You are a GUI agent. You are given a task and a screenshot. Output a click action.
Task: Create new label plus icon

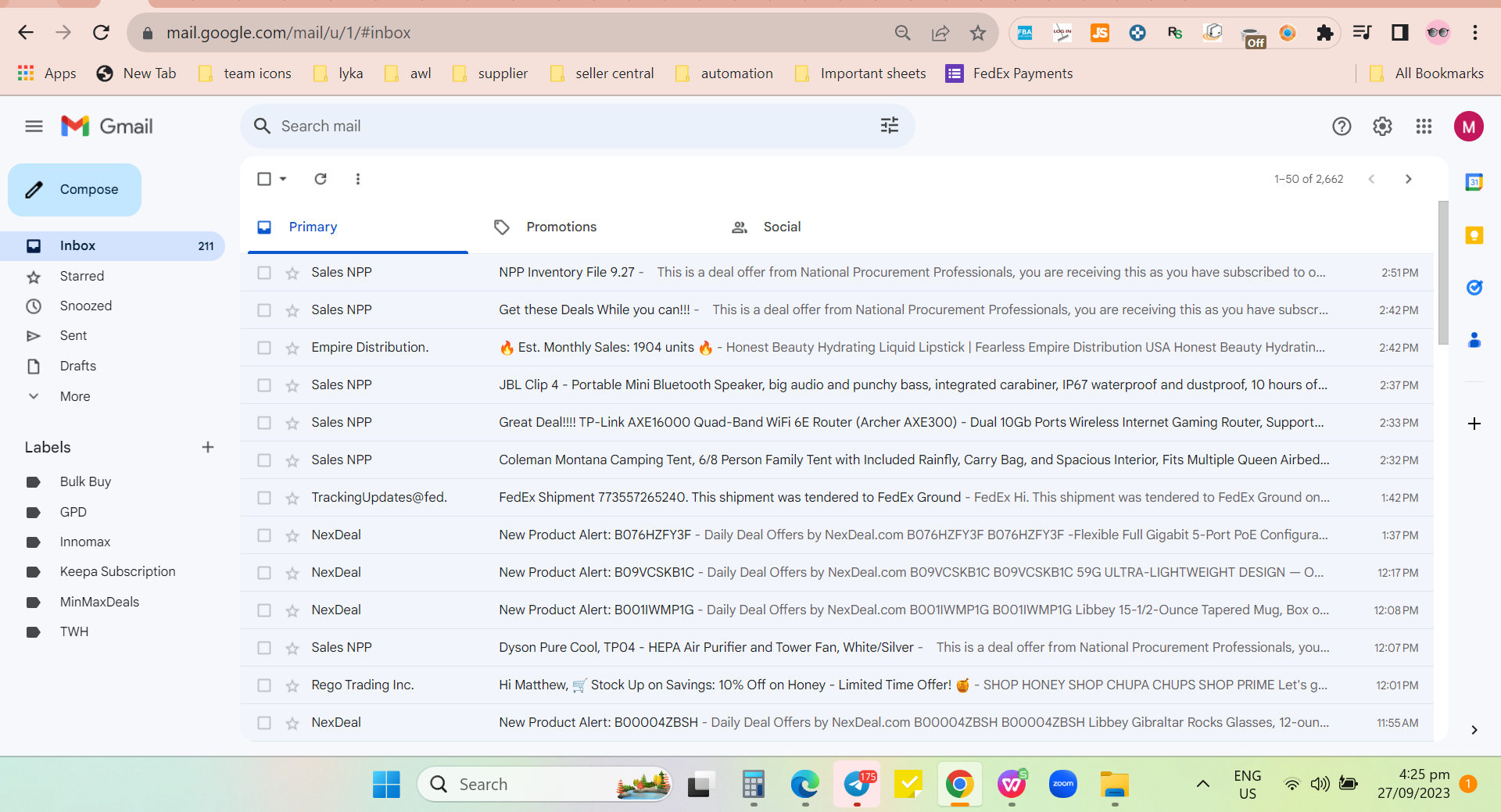(208, 447)
